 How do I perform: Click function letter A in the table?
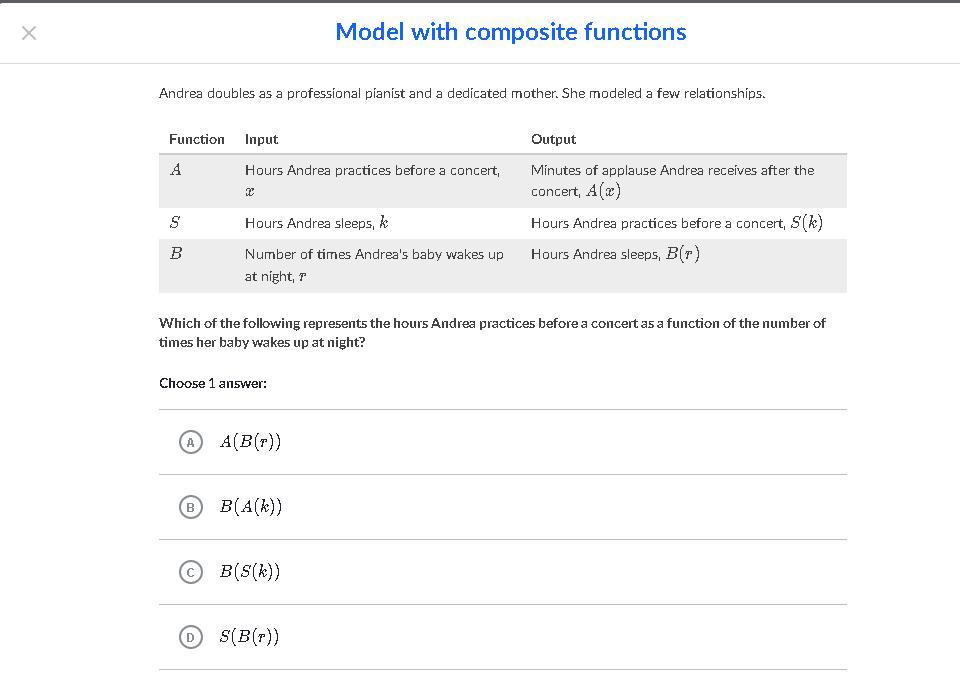176,170
